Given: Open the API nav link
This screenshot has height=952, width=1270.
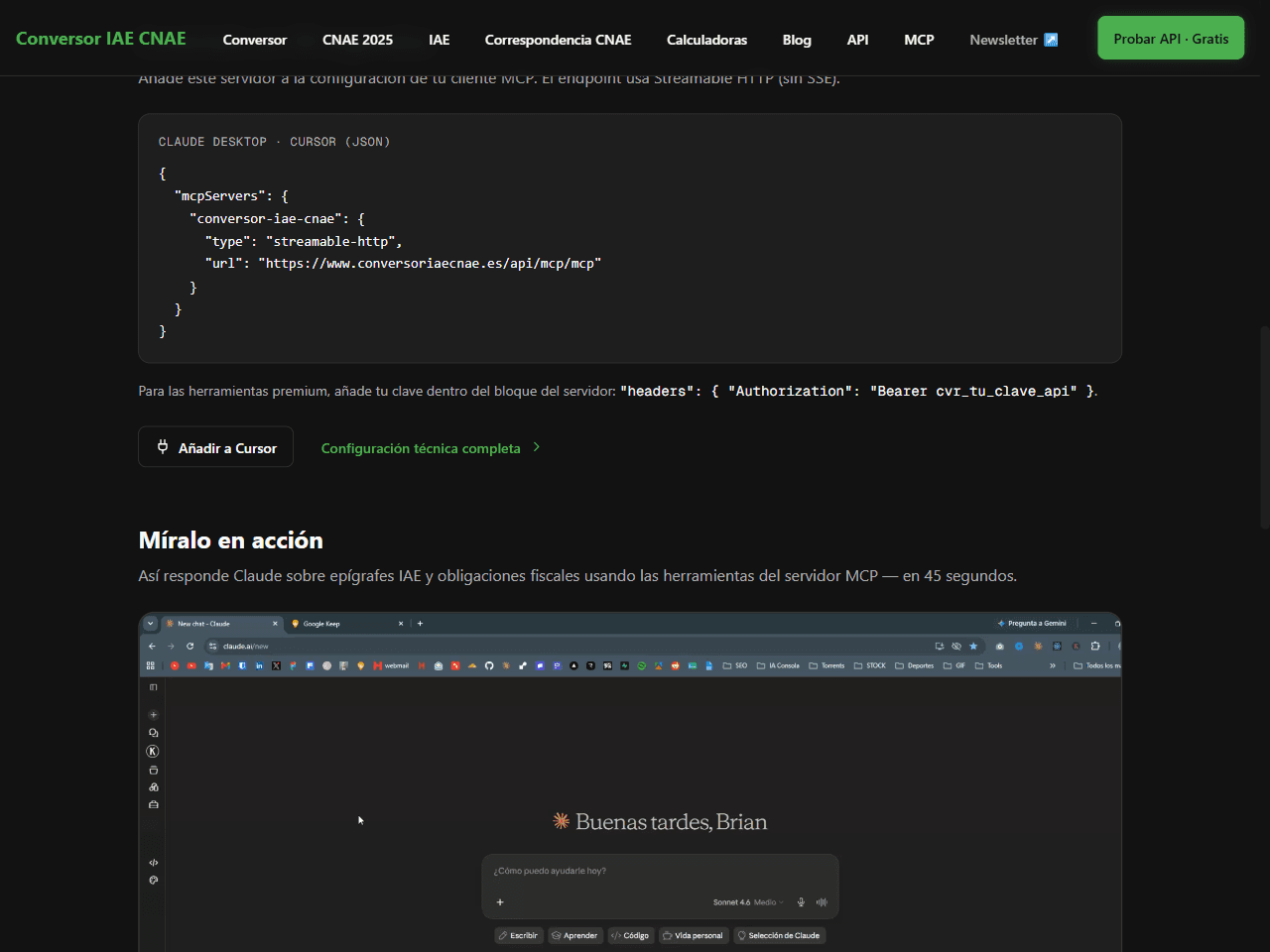Looking at the screenshot, I should point(857,40).
